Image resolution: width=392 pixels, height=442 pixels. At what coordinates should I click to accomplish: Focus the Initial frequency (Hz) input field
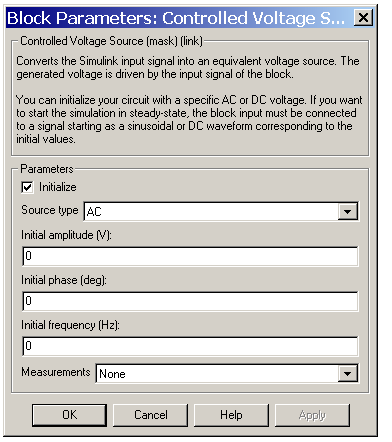coord(190,346)
